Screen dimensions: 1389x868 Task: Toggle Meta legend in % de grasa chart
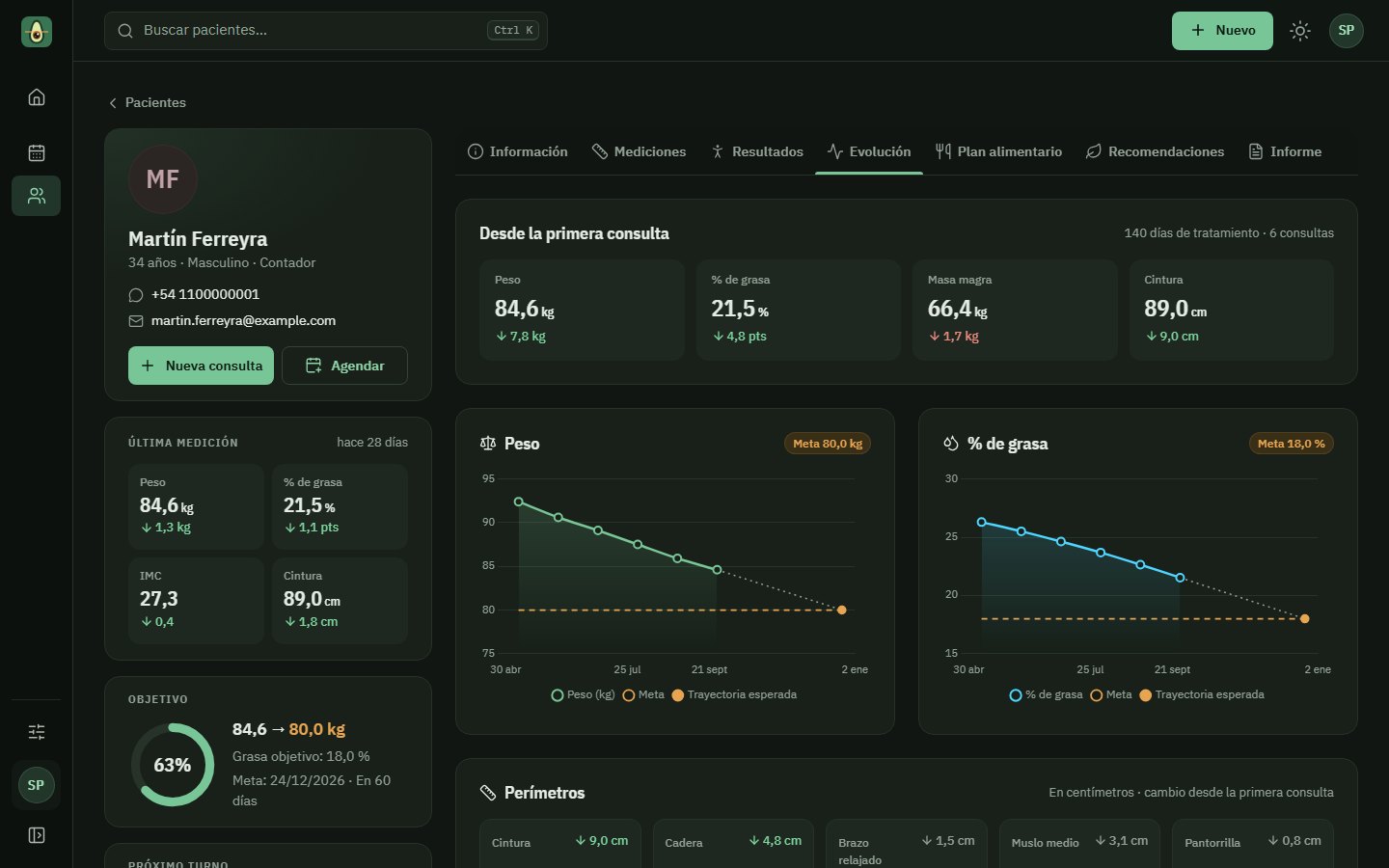1111,695
